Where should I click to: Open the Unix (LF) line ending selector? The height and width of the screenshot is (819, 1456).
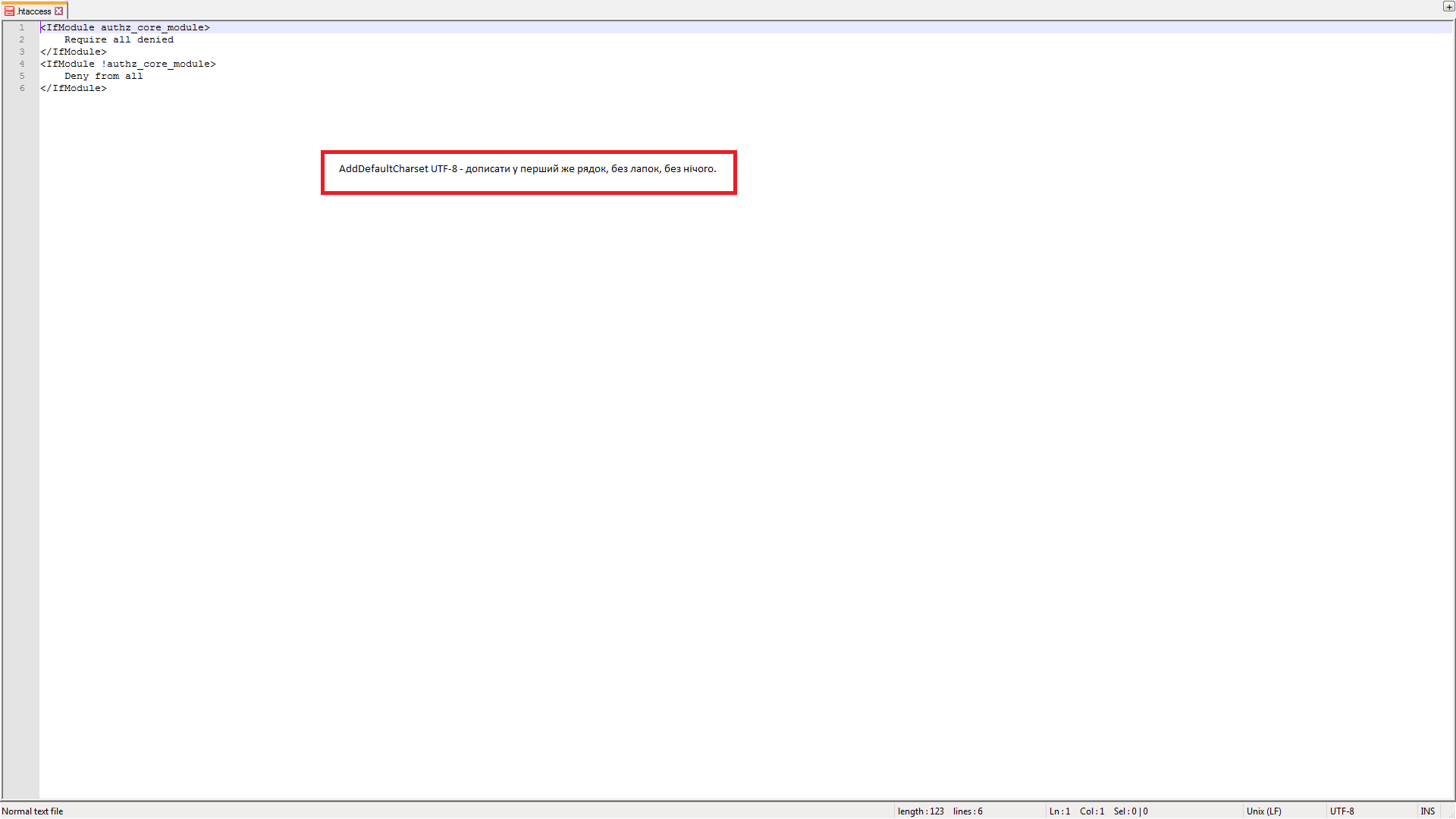1263,811
